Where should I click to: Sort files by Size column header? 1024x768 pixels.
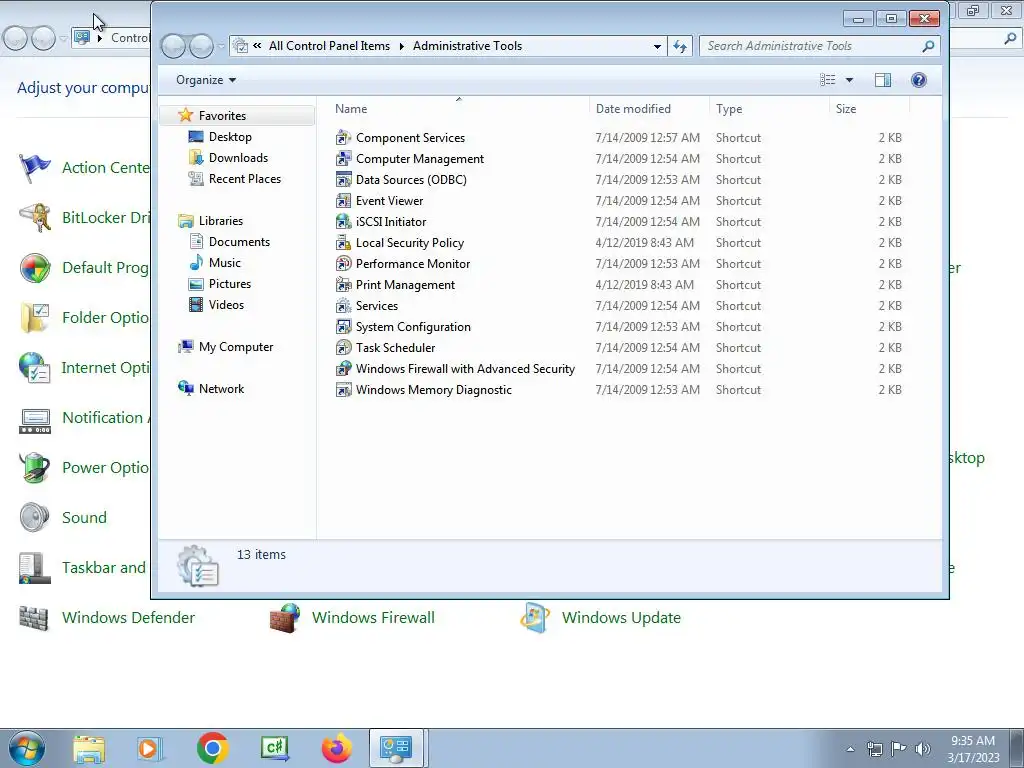pyautogui.click(x=846, y=109)
